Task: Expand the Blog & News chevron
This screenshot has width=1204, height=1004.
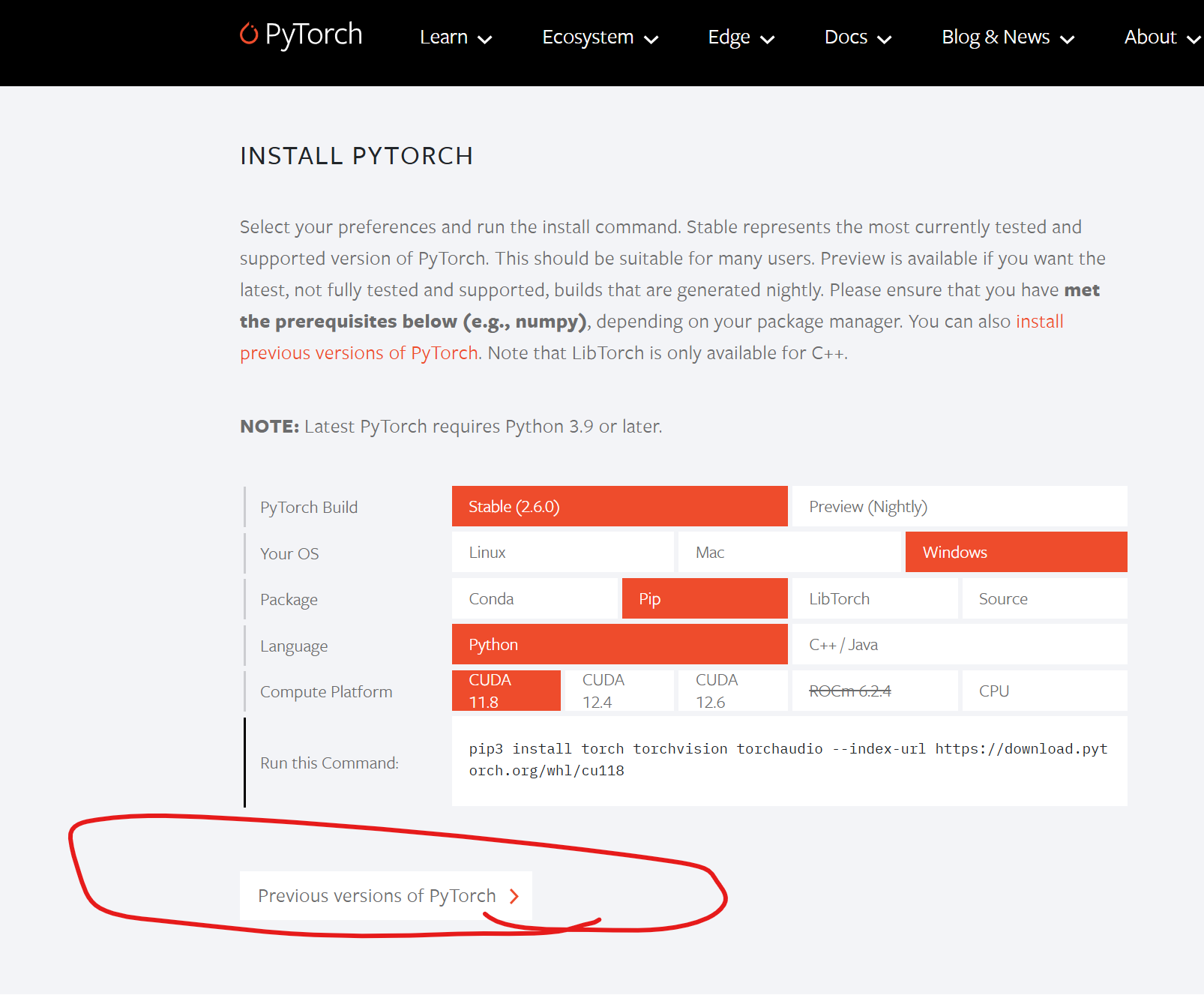Action: point(1068,39)
